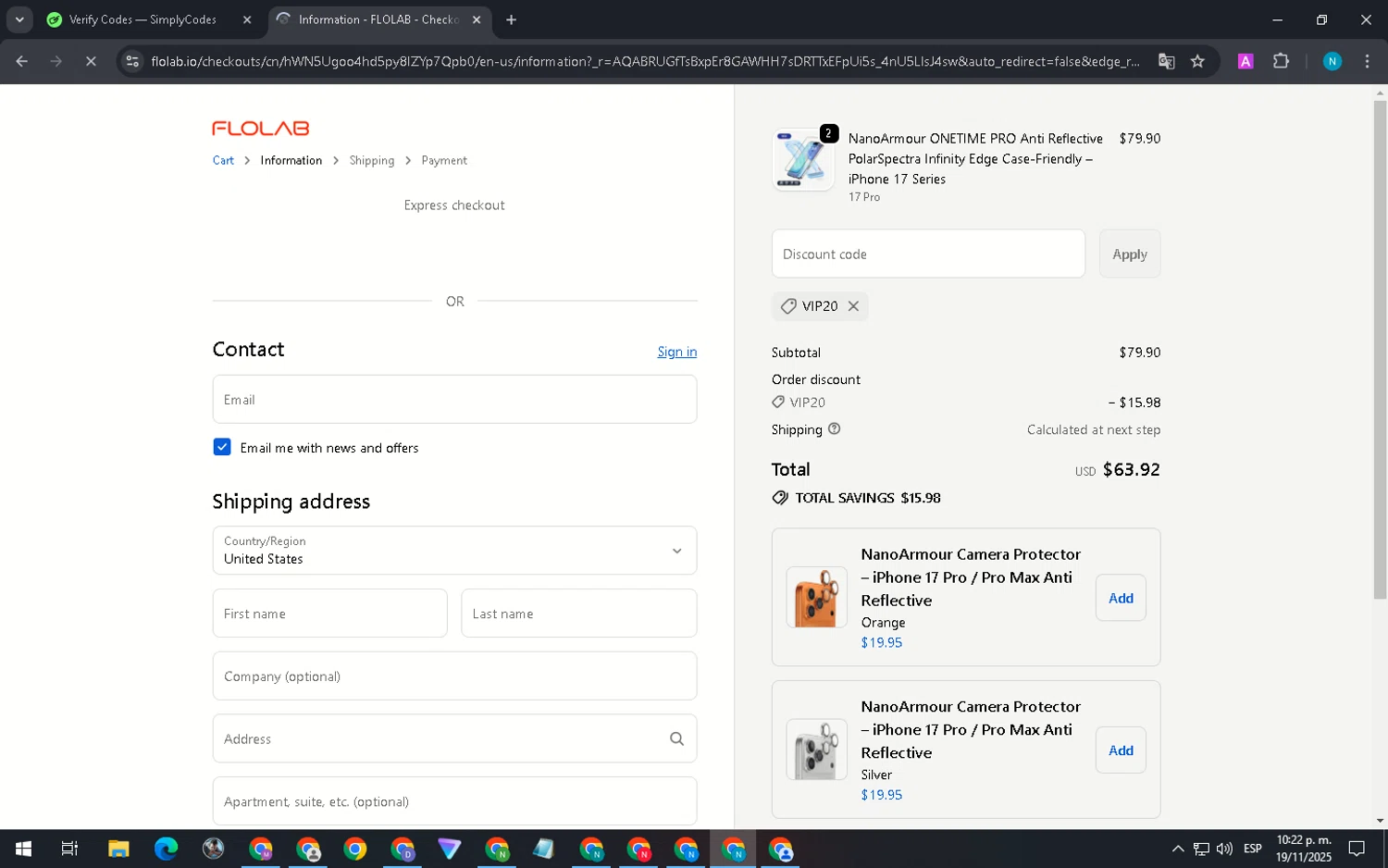Add the Orange Camera Protector
This screenshot has width=1388, height=868.
tap(1121, 598)
